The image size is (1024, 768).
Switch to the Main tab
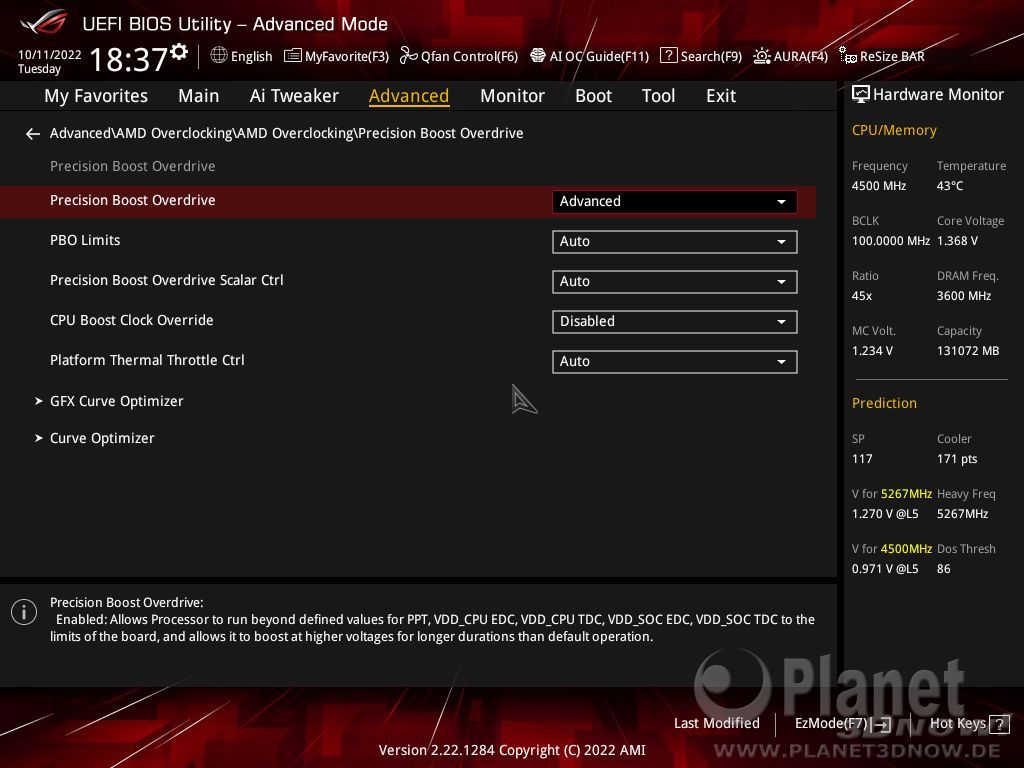pyautogui.click(x=199, y=96)
